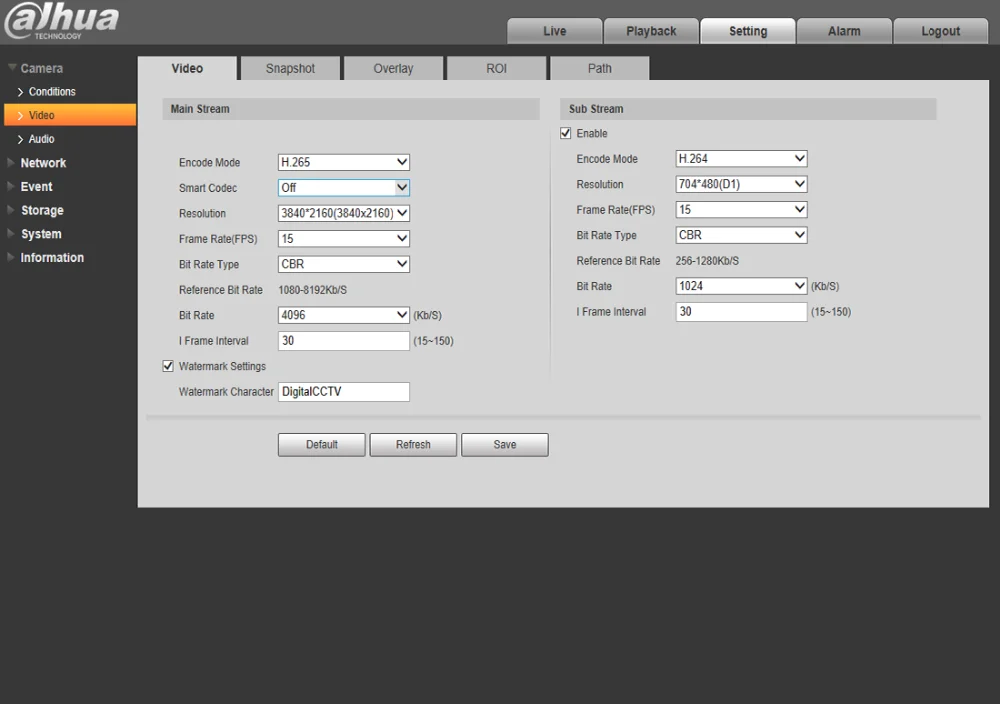
Task: Open Main Stream Bit Rate 4096 dropdown
Action: [344, 316]
